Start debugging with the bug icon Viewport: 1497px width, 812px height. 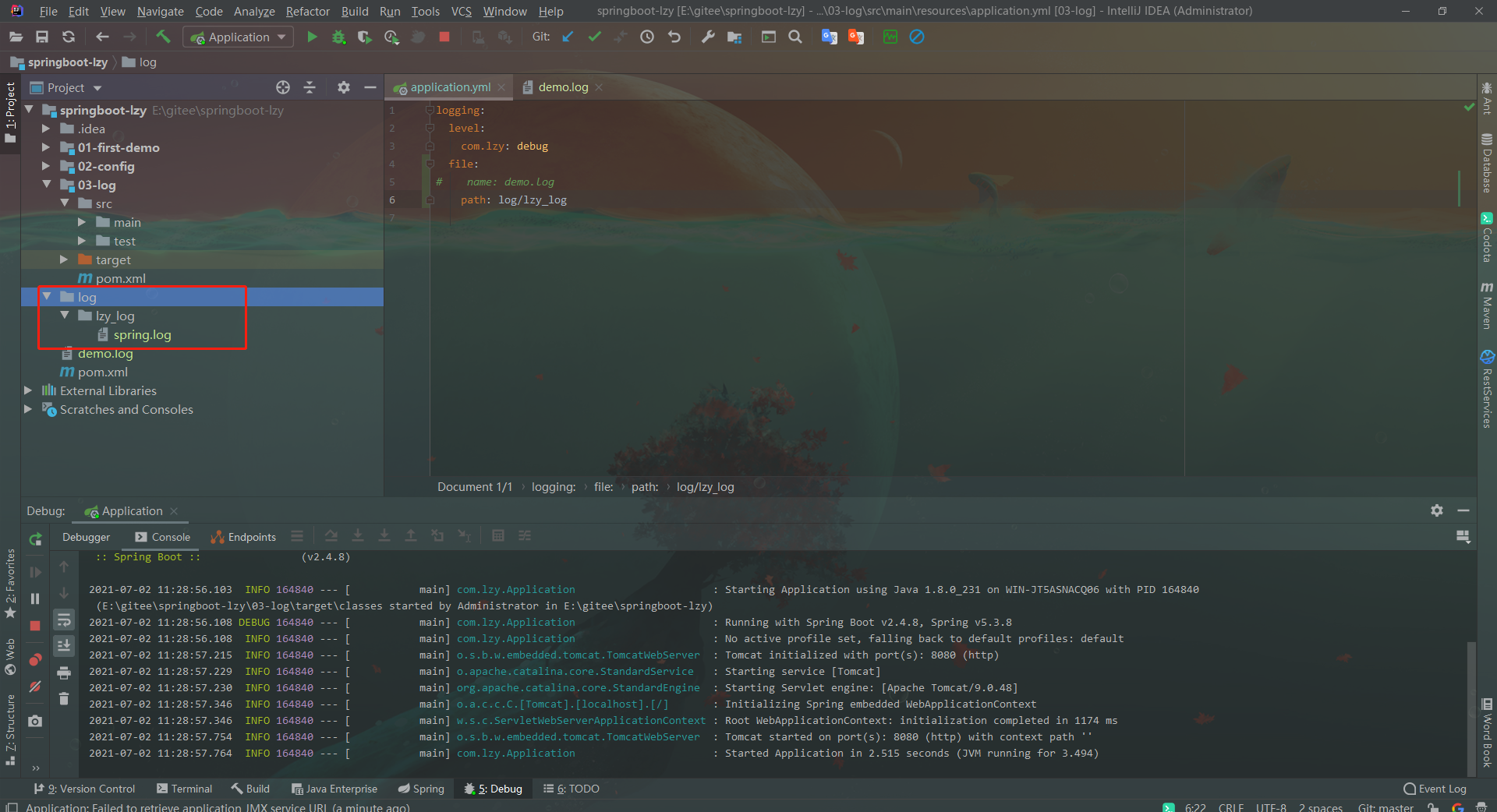pyautogui.click(x=338, y=37)
